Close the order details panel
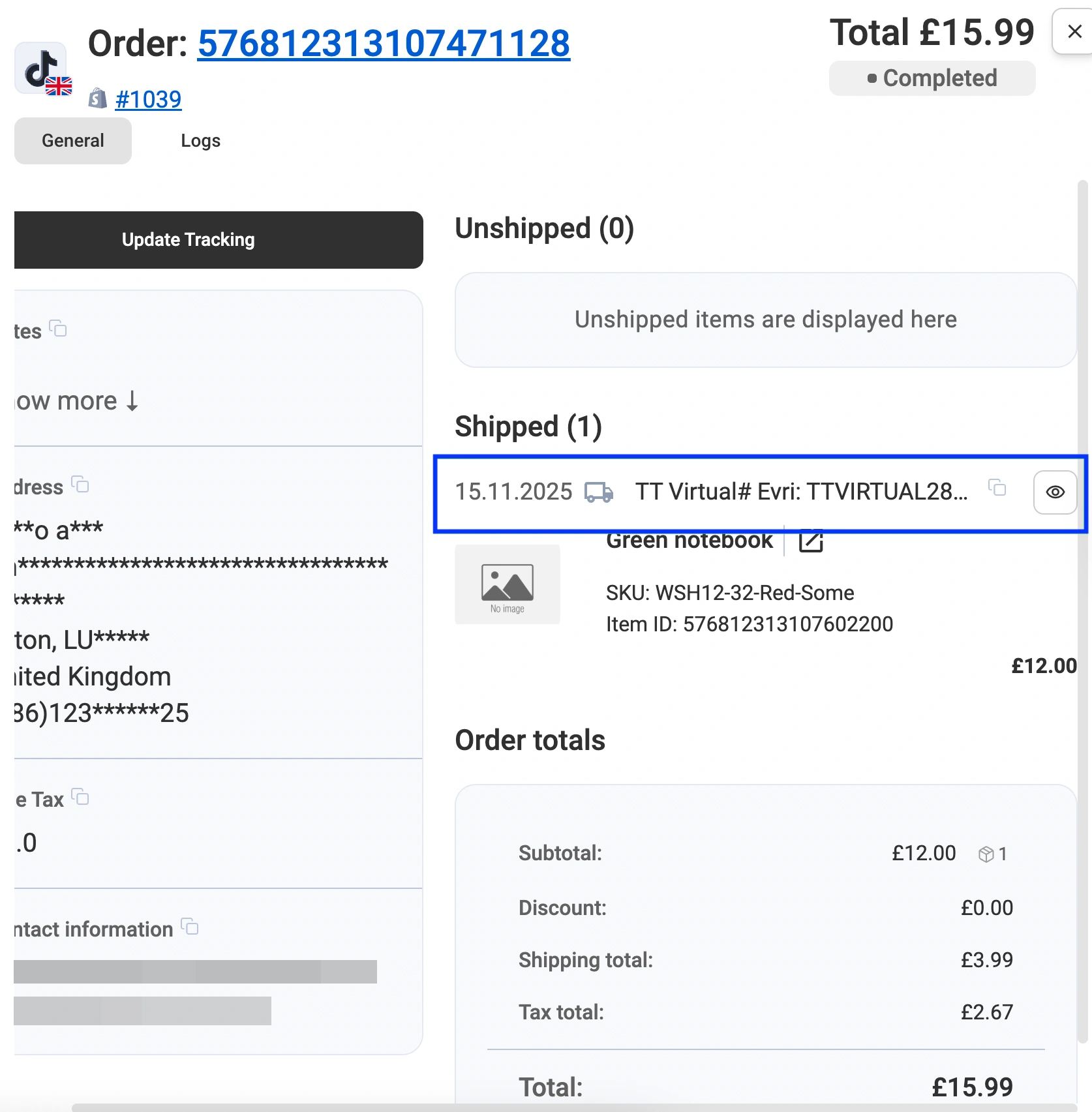1092x1112 pixels. (x=1074, y=31)
